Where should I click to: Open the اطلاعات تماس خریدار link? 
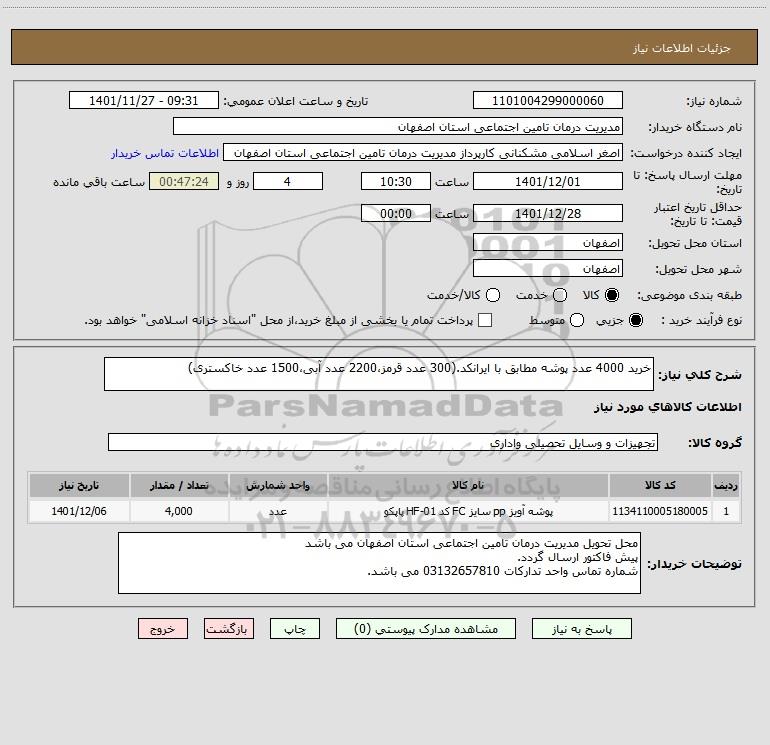point(165,153)
